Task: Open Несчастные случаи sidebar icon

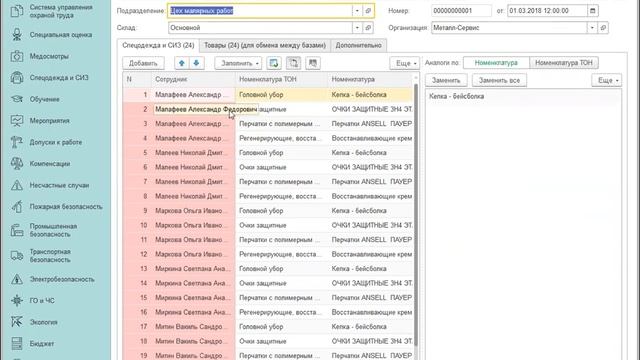Action: 17,185
